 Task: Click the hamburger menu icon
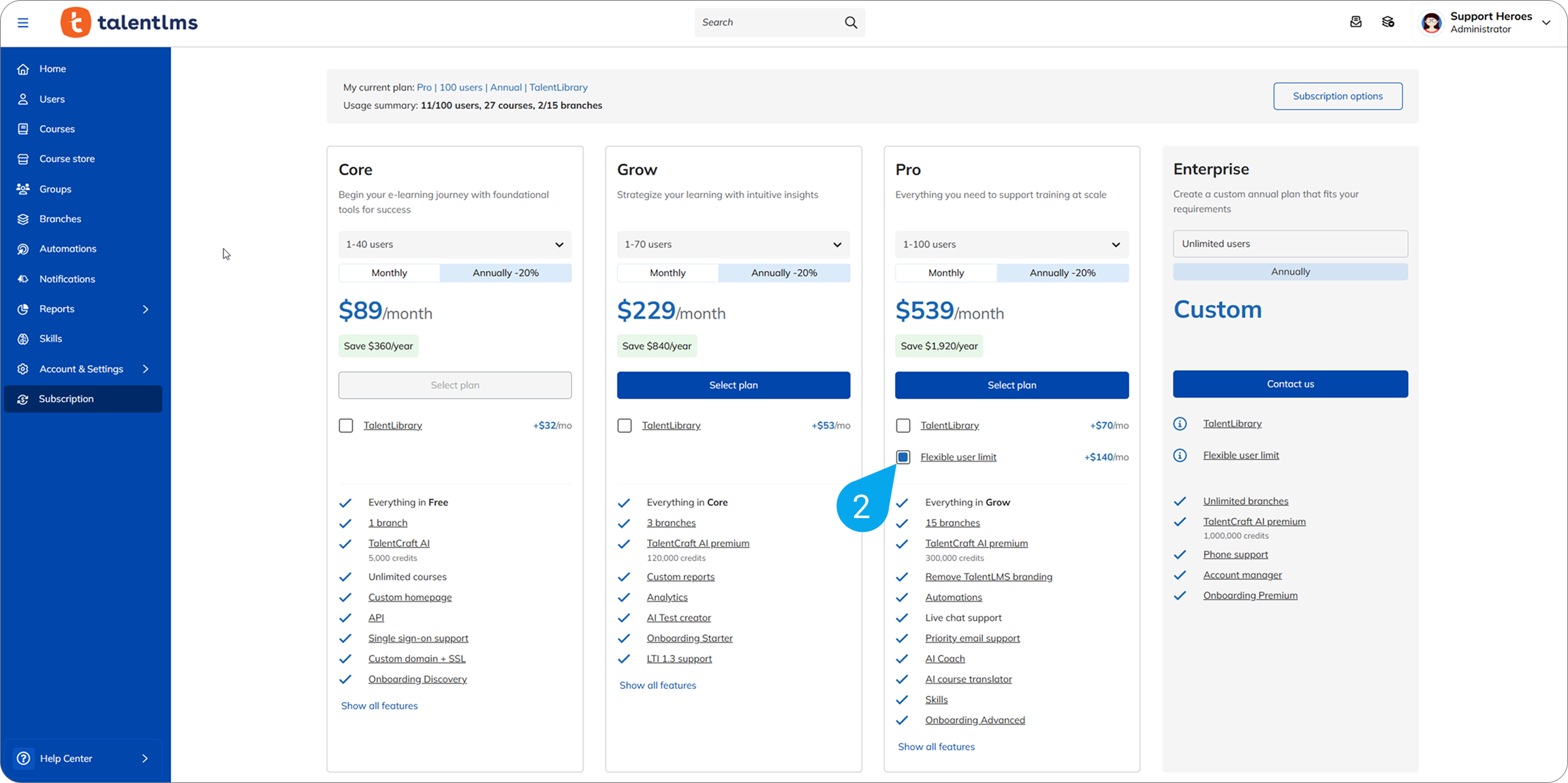click(22, 22)
